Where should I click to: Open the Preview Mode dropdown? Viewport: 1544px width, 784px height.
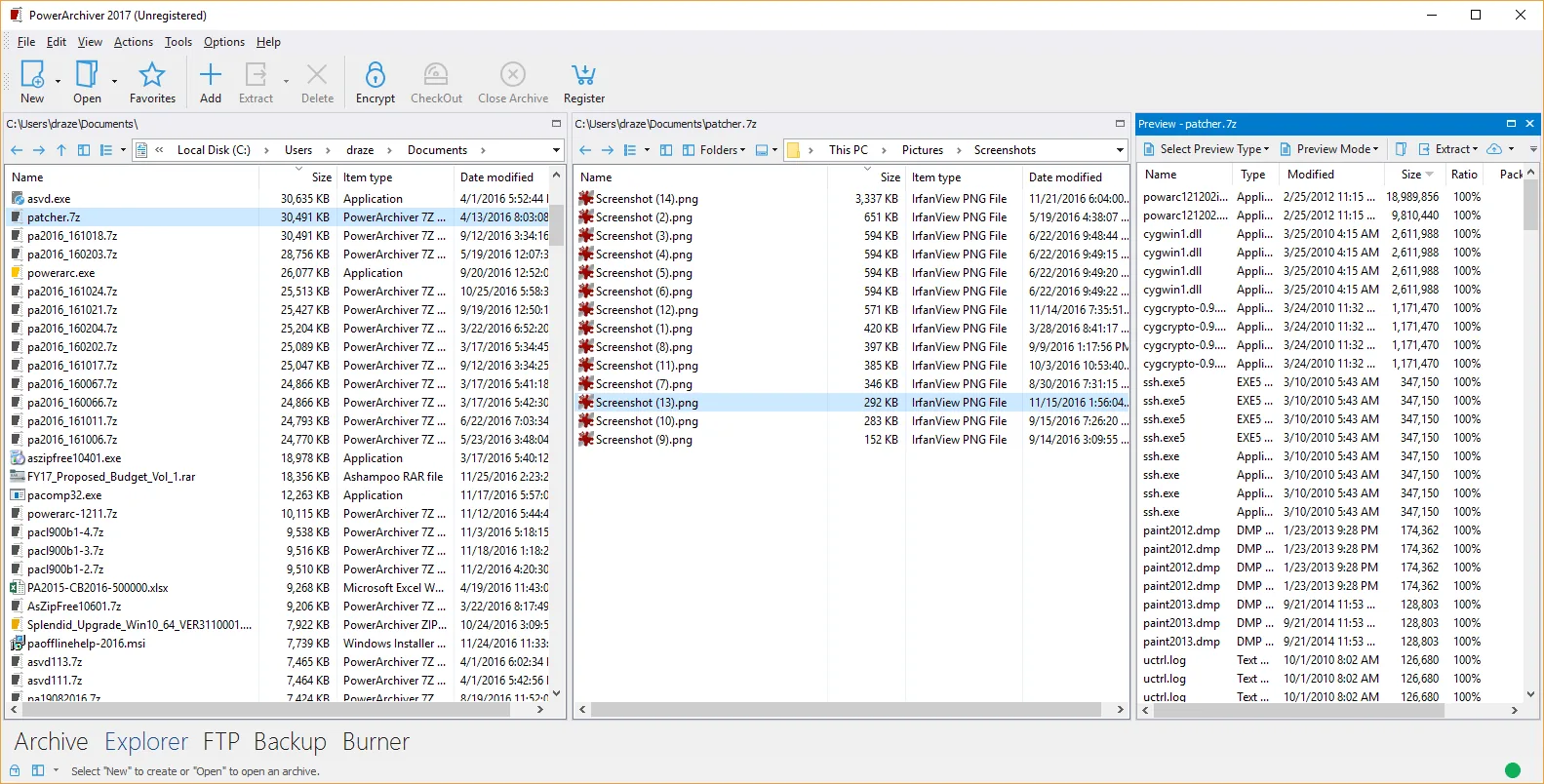[x=1329, y=149]
